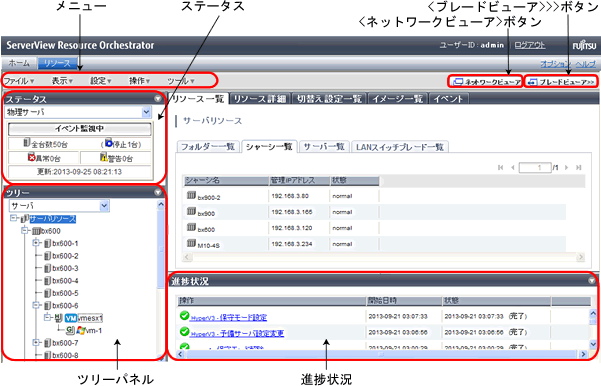Image resolution: width=601 pixels, height=386 pixels.
Task: Open the ツール menu
Action: tap(181, 81)
